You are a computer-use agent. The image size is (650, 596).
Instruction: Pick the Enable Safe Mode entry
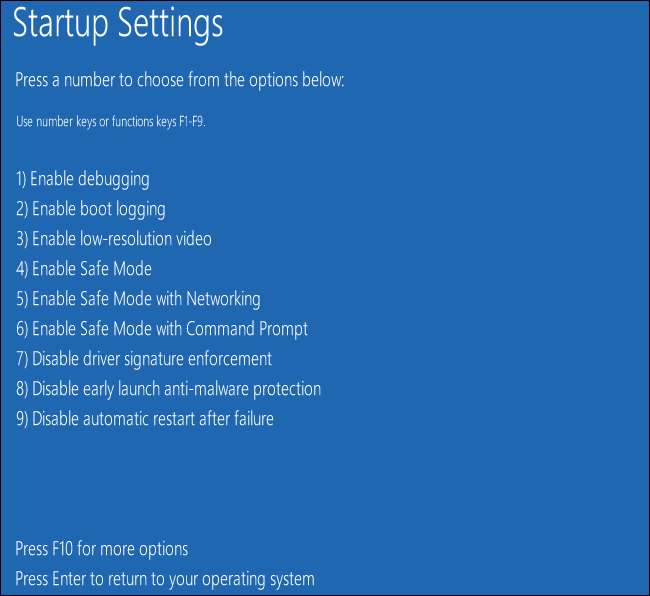point(84,269)
